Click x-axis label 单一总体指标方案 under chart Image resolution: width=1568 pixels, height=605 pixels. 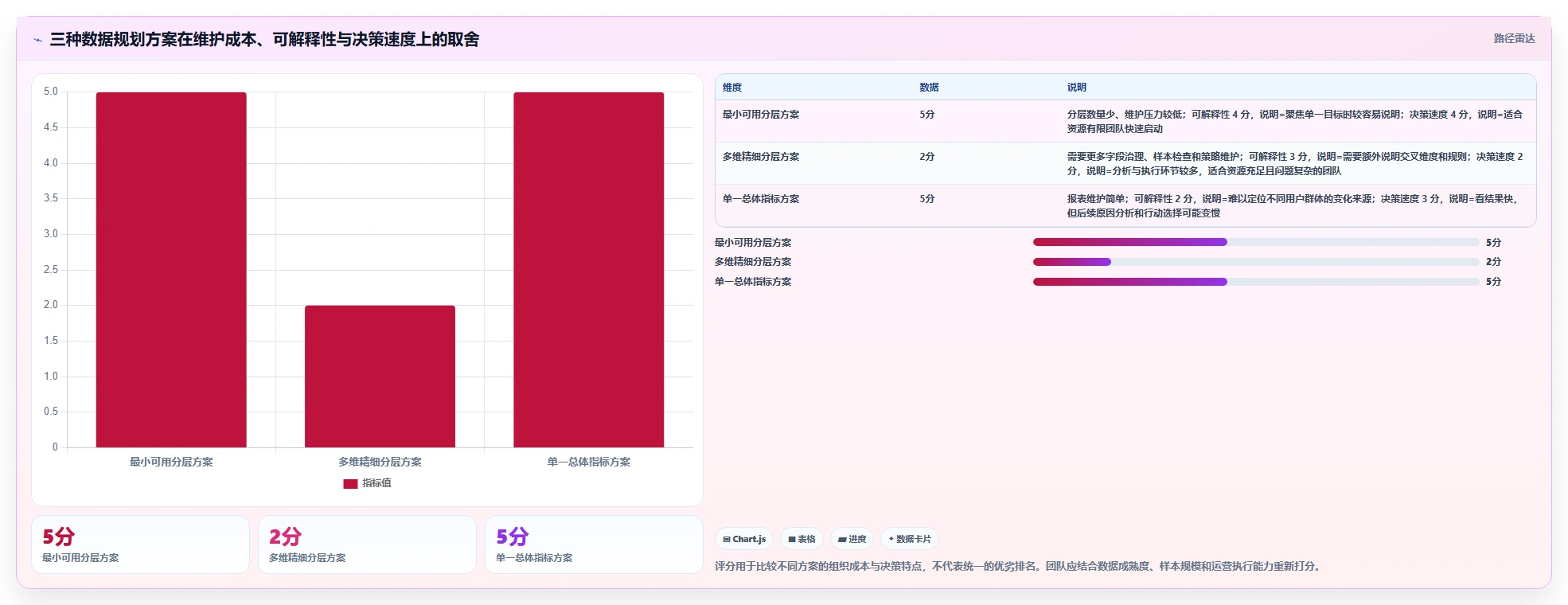tap(588, 462)
